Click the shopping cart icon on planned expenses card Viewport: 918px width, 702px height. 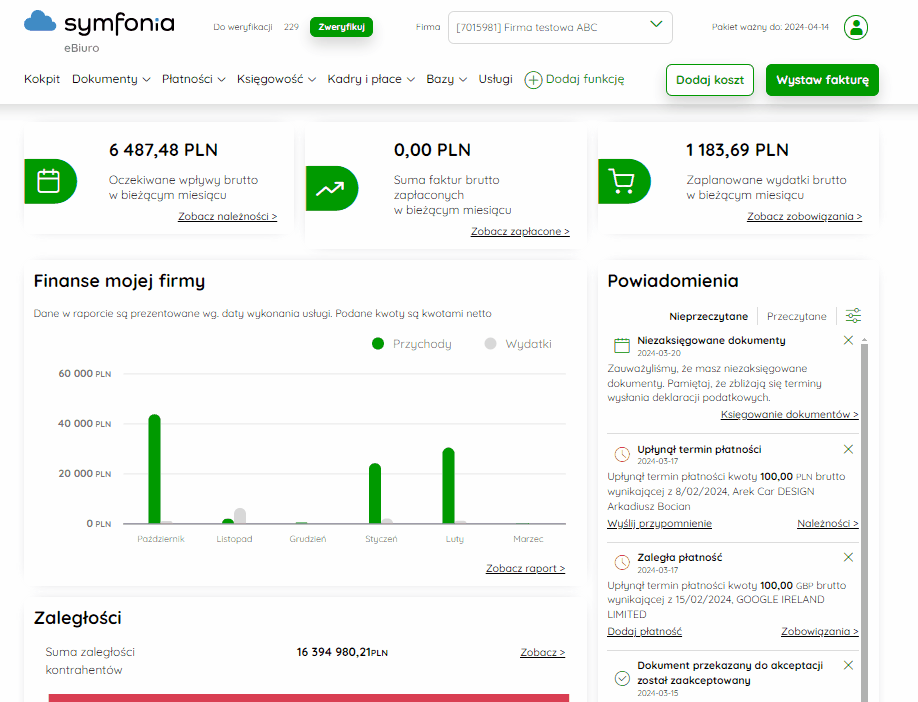621,182
